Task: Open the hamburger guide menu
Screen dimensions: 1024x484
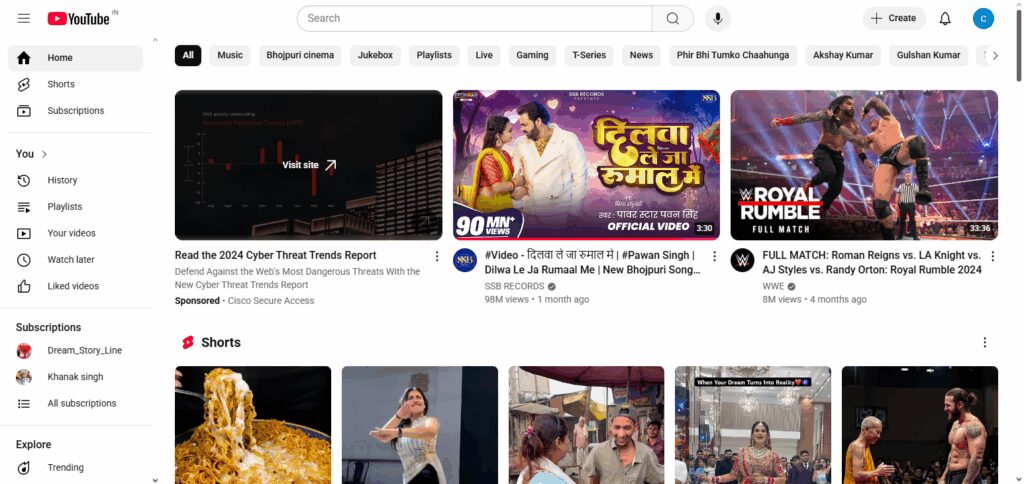Action: click(24, 18)
